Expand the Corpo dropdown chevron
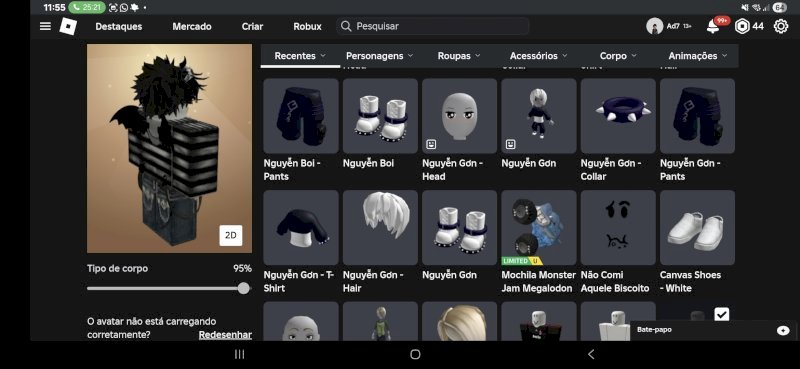Image resolution: width=800 pixels, height=369 pixels. (634, 56)
